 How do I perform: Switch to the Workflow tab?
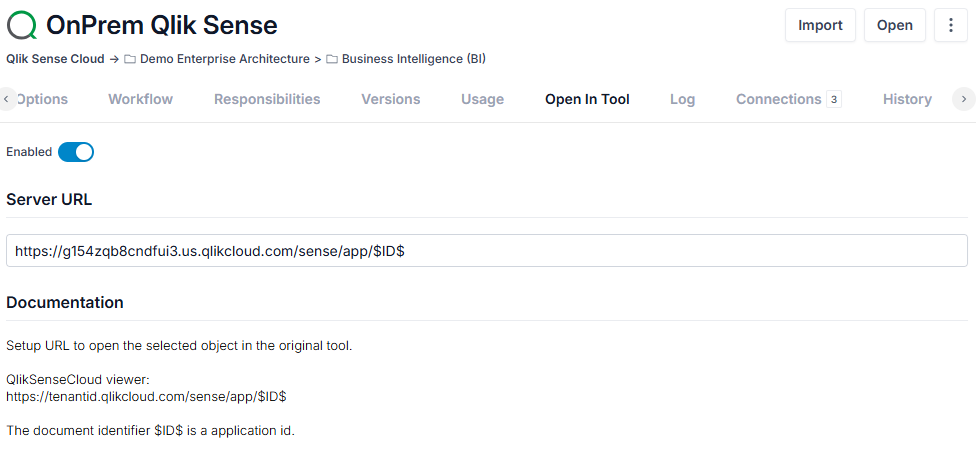coord(141,99)
